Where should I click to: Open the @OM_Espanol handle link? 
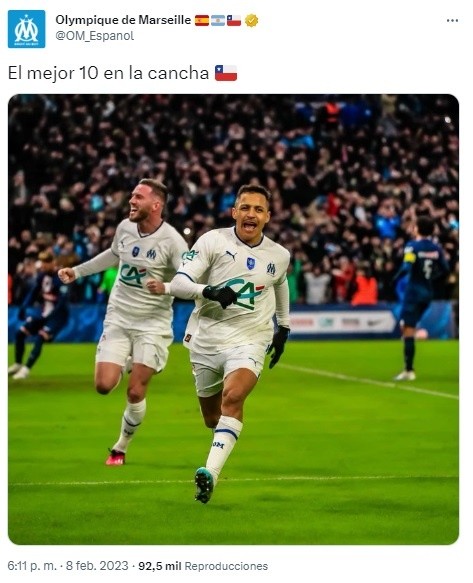point(94,36)
